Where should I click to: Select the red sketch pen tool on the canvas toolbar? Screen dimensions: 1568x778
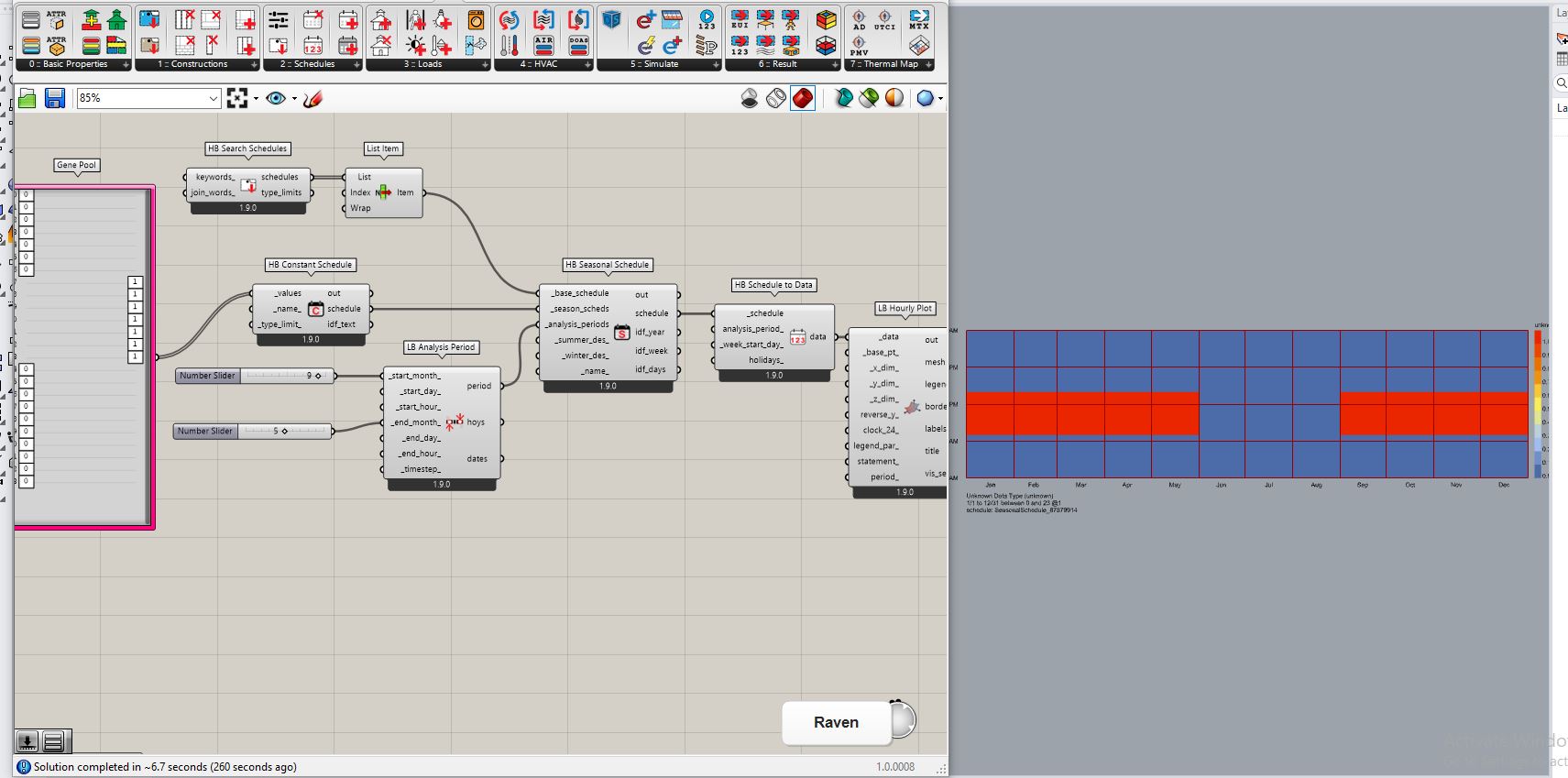click(313, 98)
